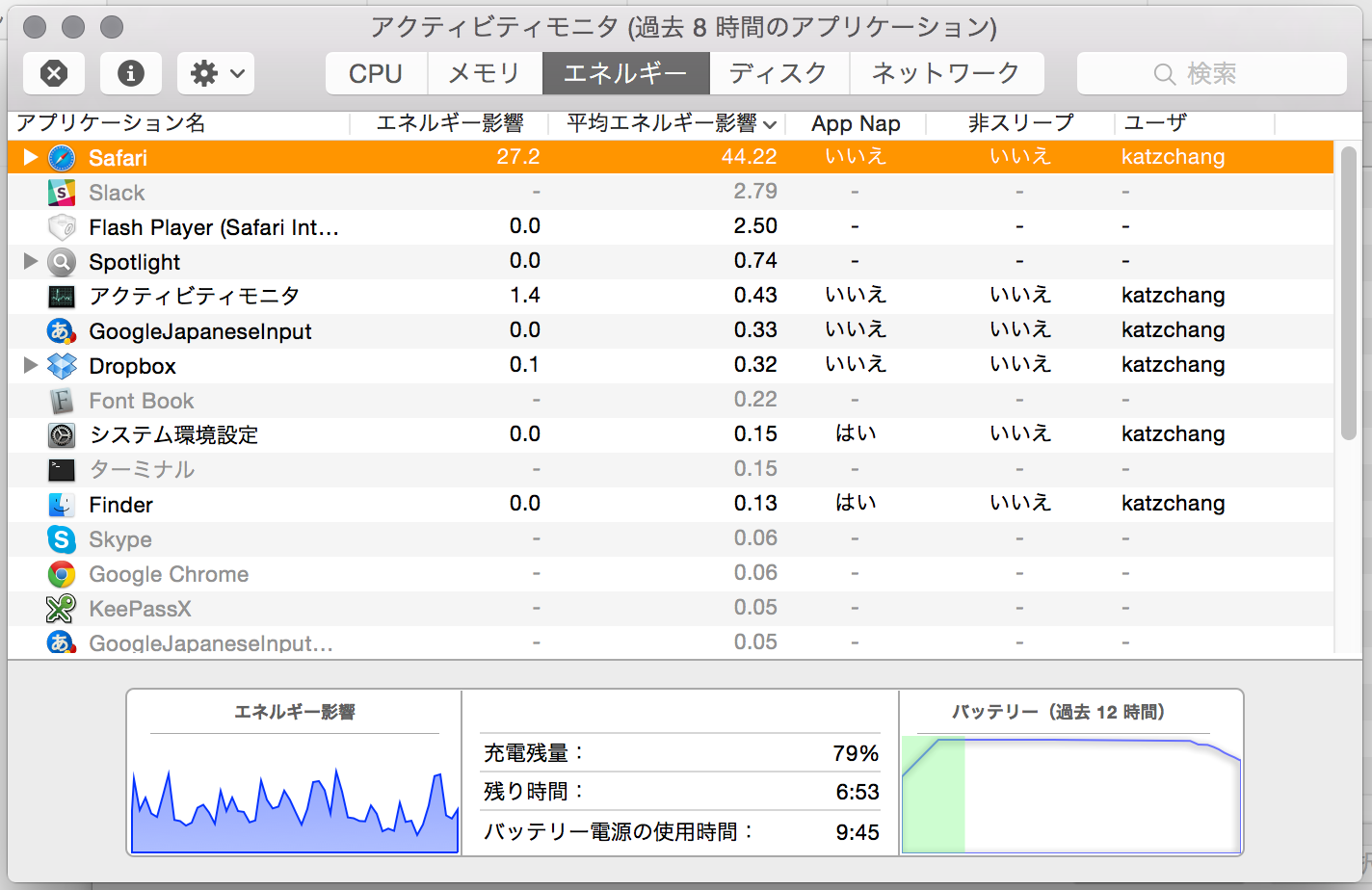This screenshot has height=890, width=1372.
Task: Select the Finder row name
Action: pos(121,505)
